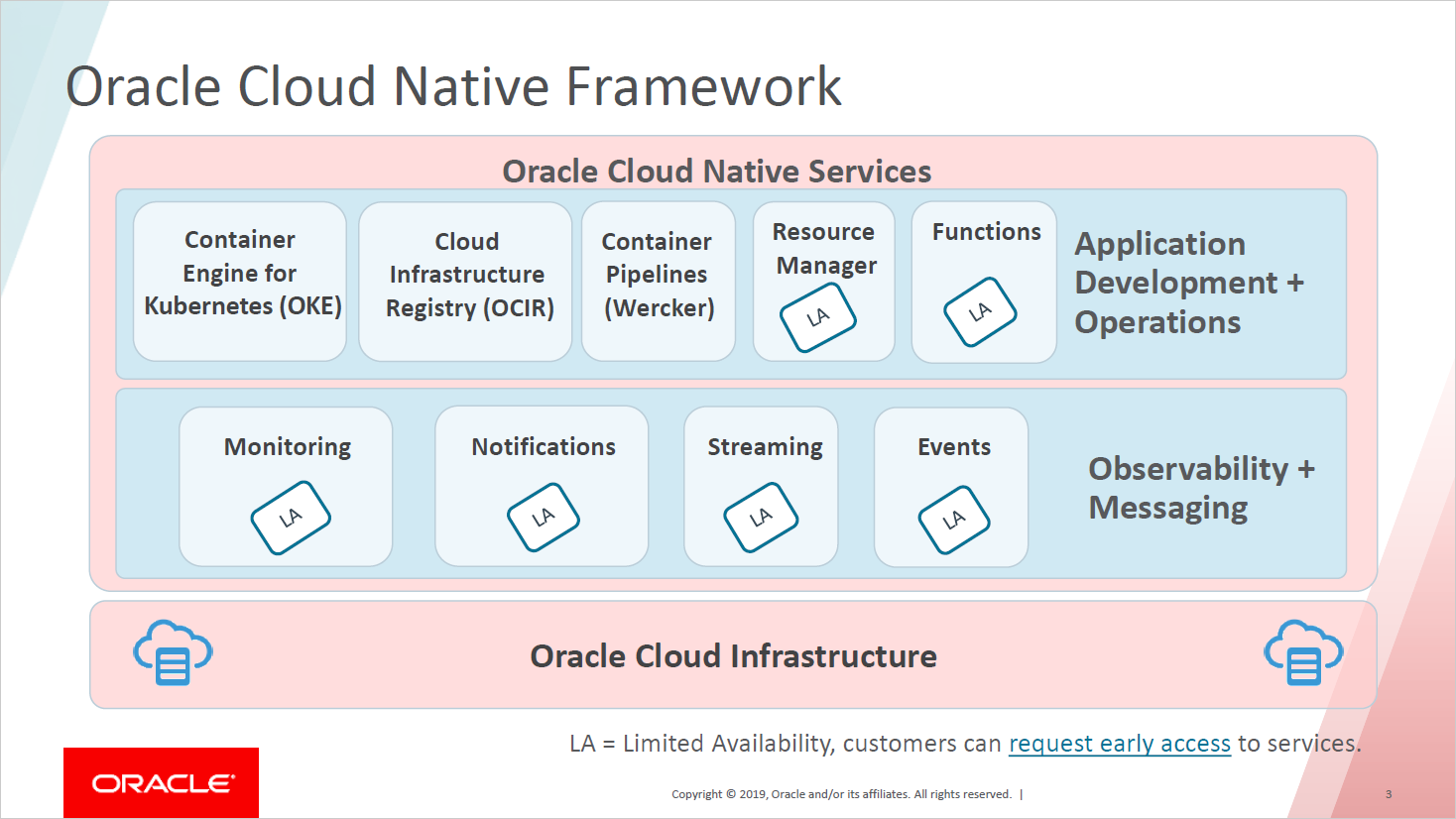Click the 'Functions' label
1456x819 pixels.
click(x=987, y=232)
